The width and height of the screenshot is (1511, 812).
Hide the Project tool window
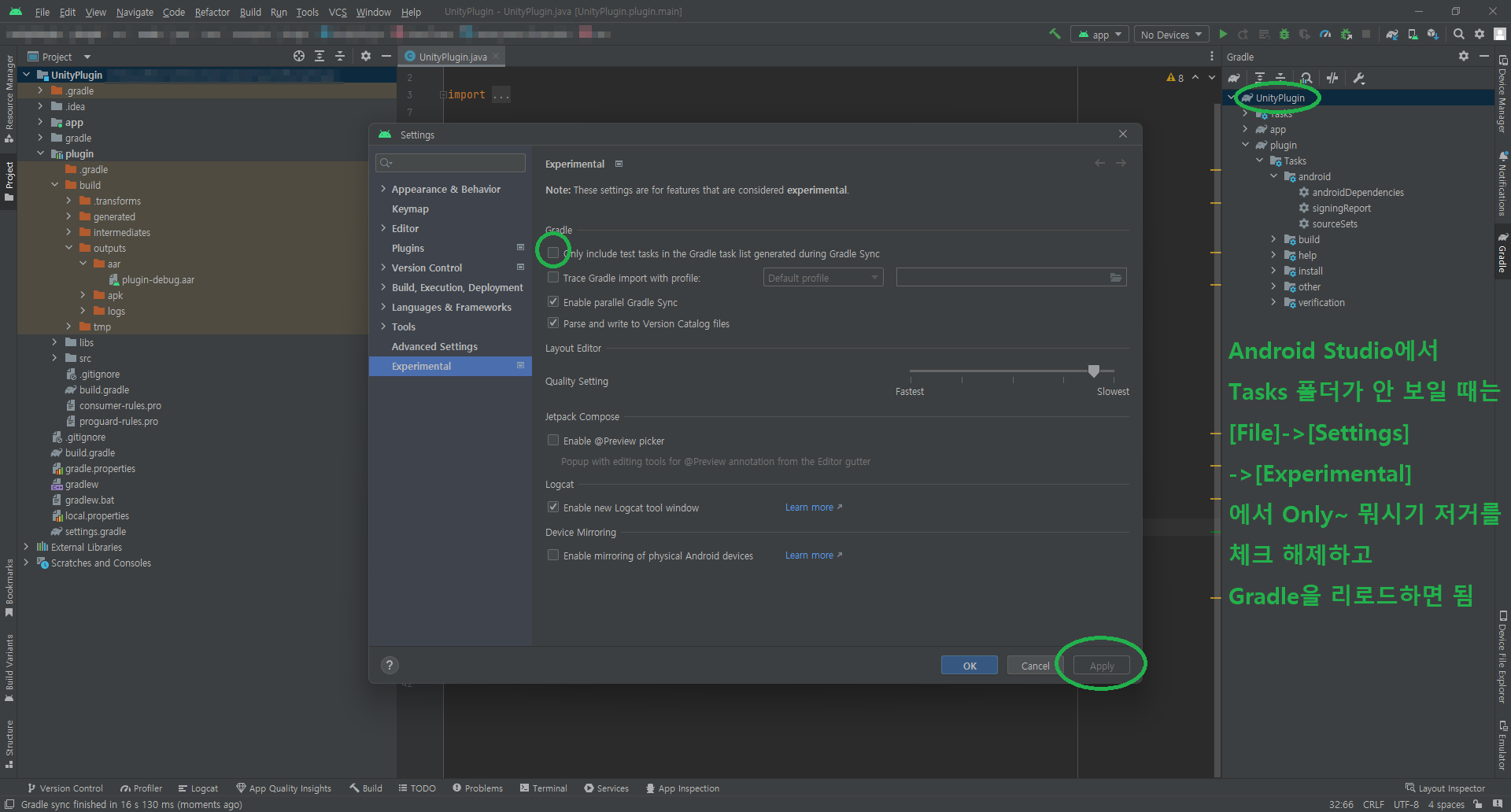pos(386,56)
